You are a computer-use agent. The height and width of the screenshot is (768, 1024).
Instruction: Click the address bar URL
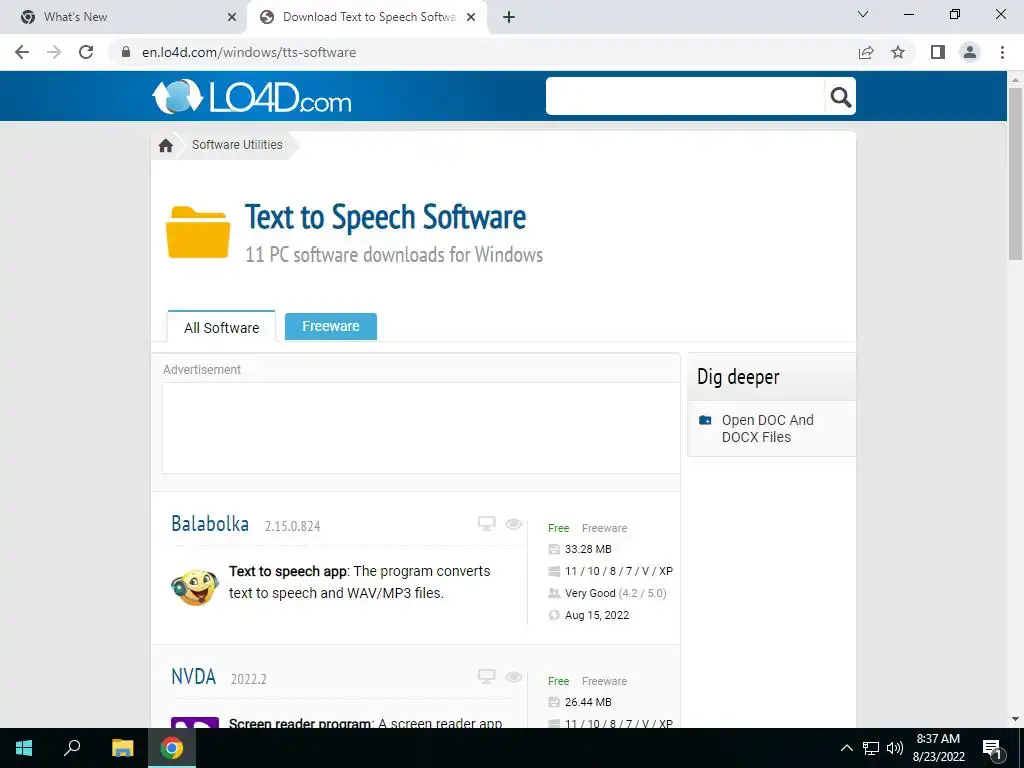coord(249,52)
